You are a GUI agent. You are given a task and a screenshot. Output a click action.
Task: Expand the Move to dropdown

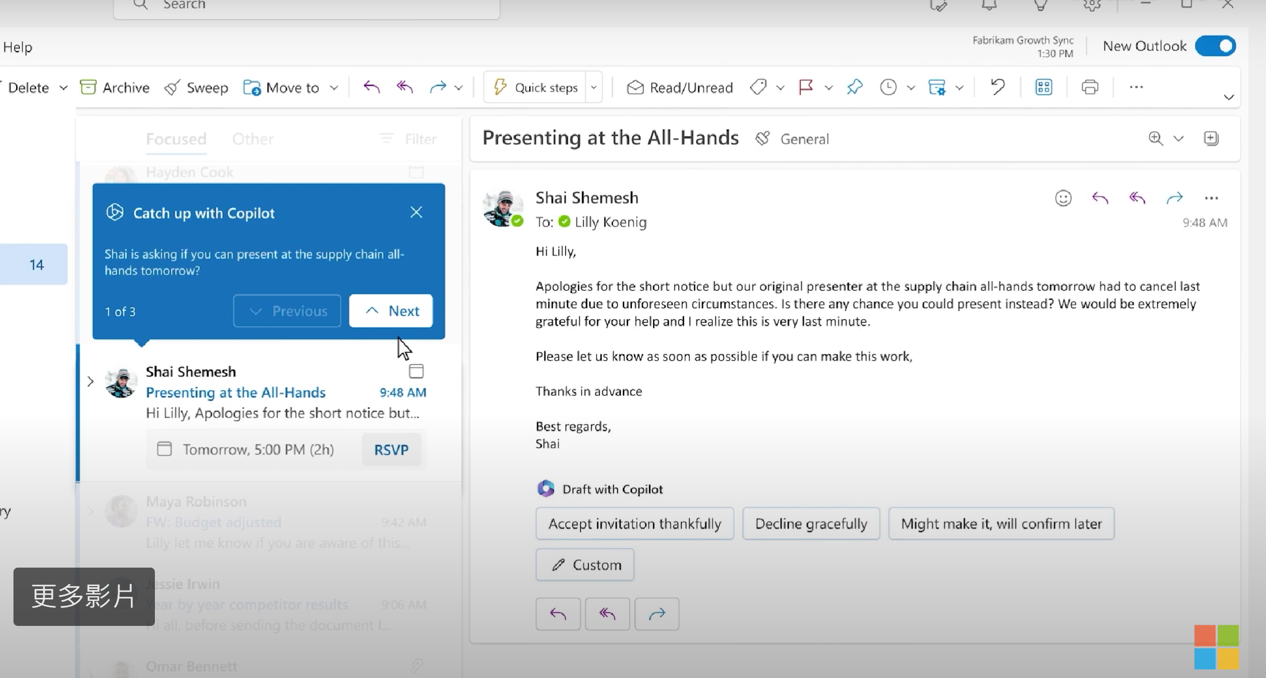point(334,87)
